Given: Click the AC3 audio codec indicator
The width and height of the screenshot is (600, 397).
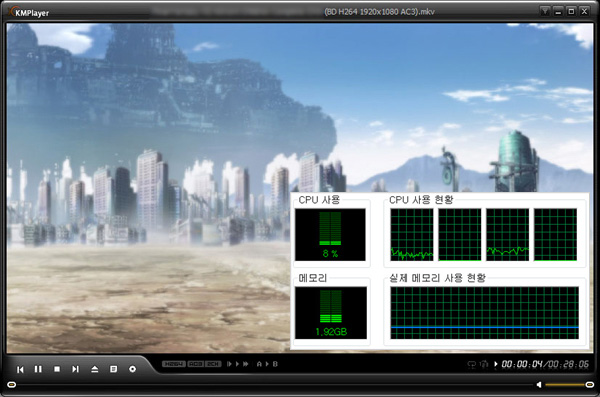Looking at the screenshot, I should 196,364.
